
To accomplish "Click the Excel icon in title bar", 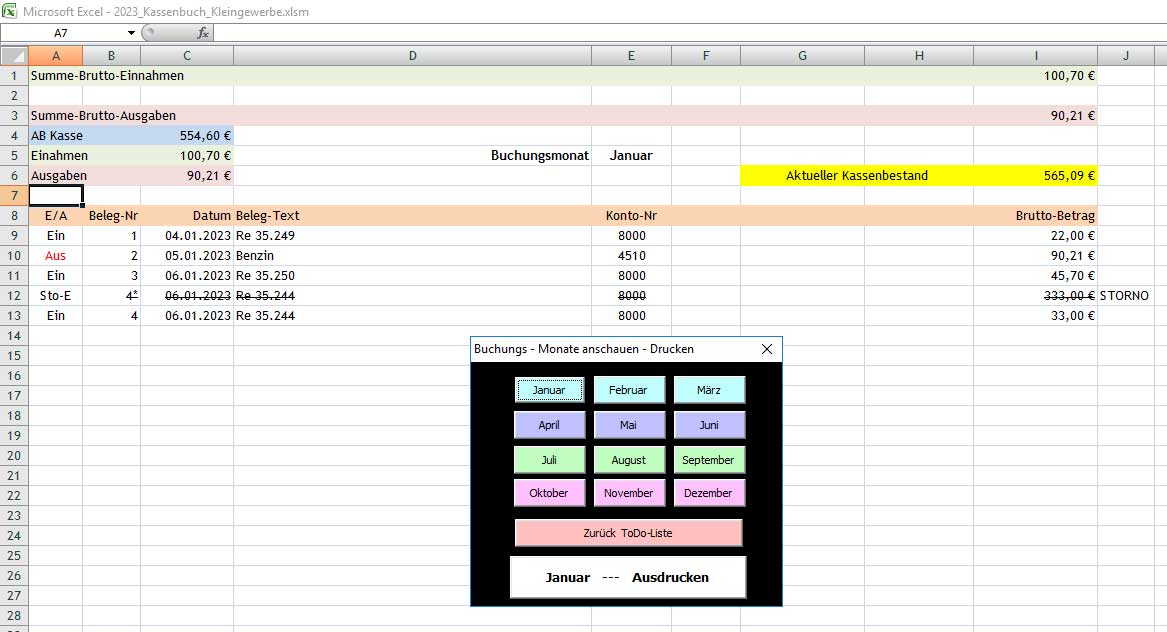I will click(9, 10).
